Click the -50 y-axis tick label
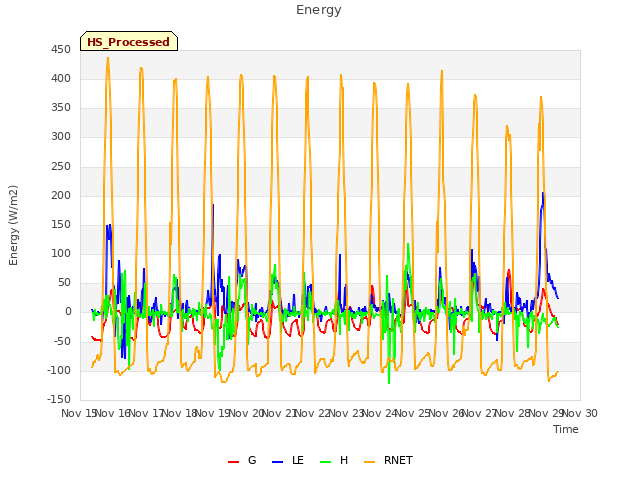Viewport: 640px width, 480px height. [x=62, y=341]
